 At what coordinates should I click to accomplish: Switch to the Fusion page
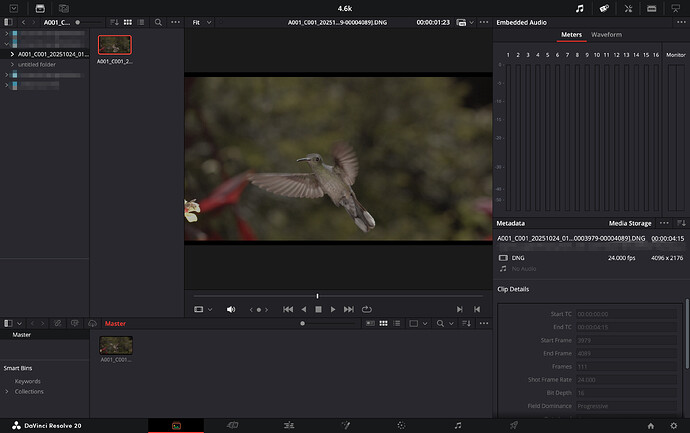(346, 425)
